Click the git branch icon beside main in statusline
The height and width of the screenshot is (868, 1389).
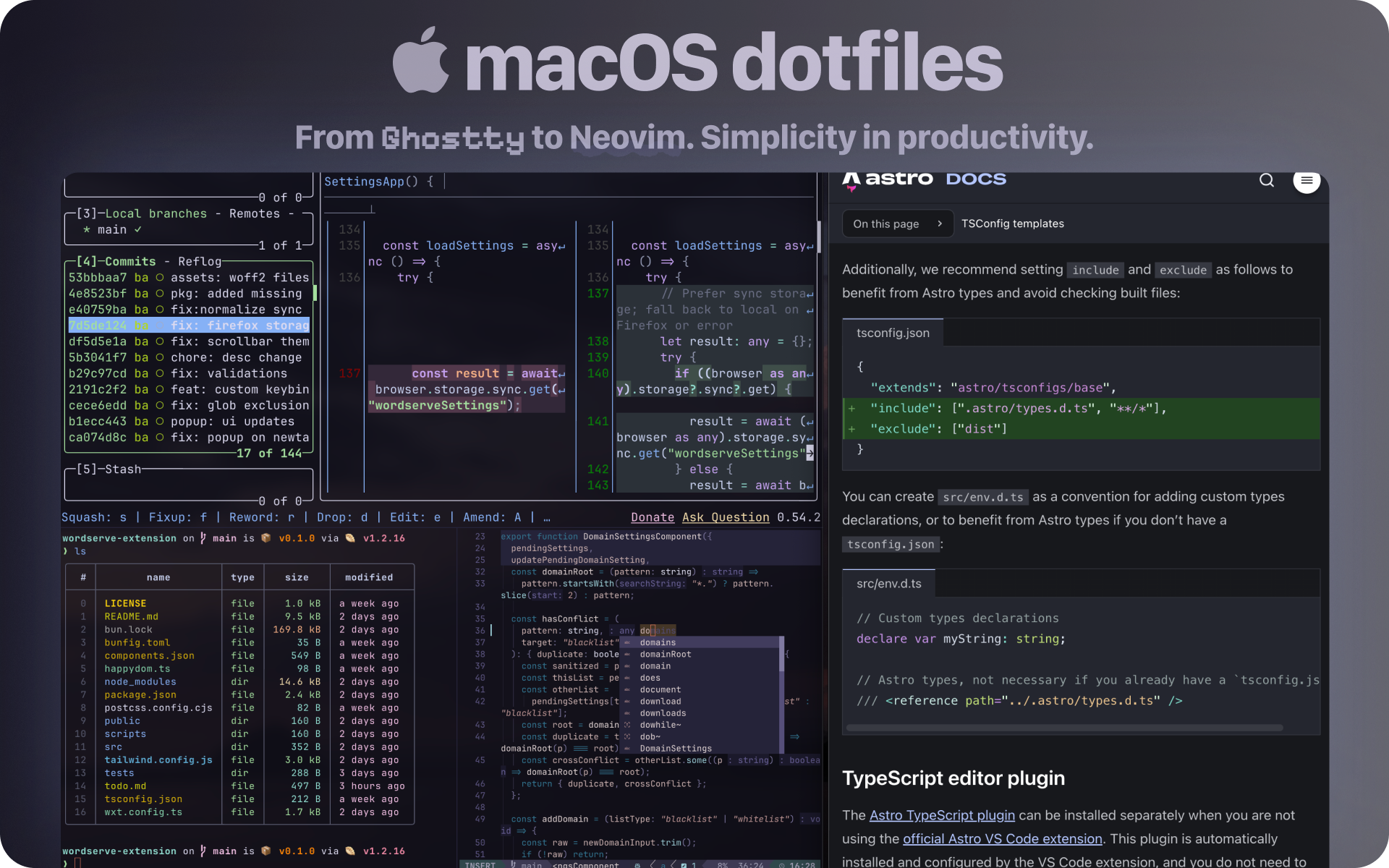coord(513,865)
